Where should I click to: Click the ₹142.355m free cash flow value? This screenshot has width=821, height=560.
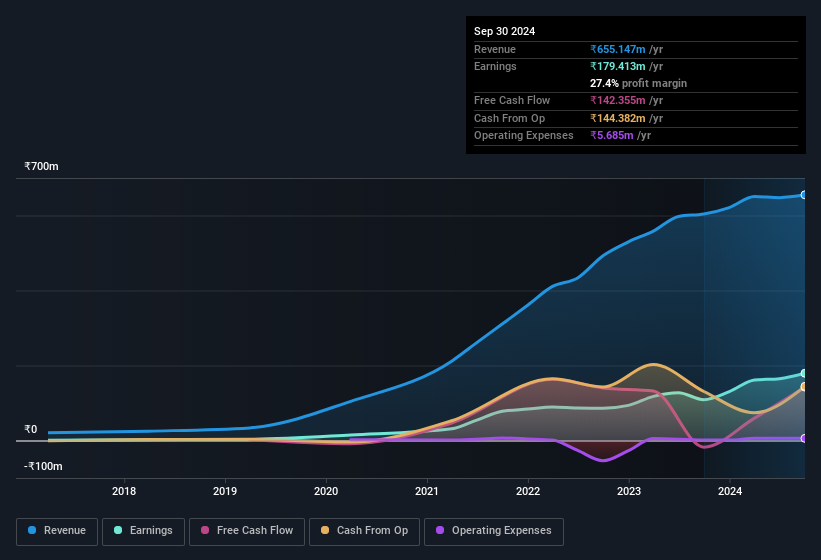pyautogui.click(x=618, y=100)
